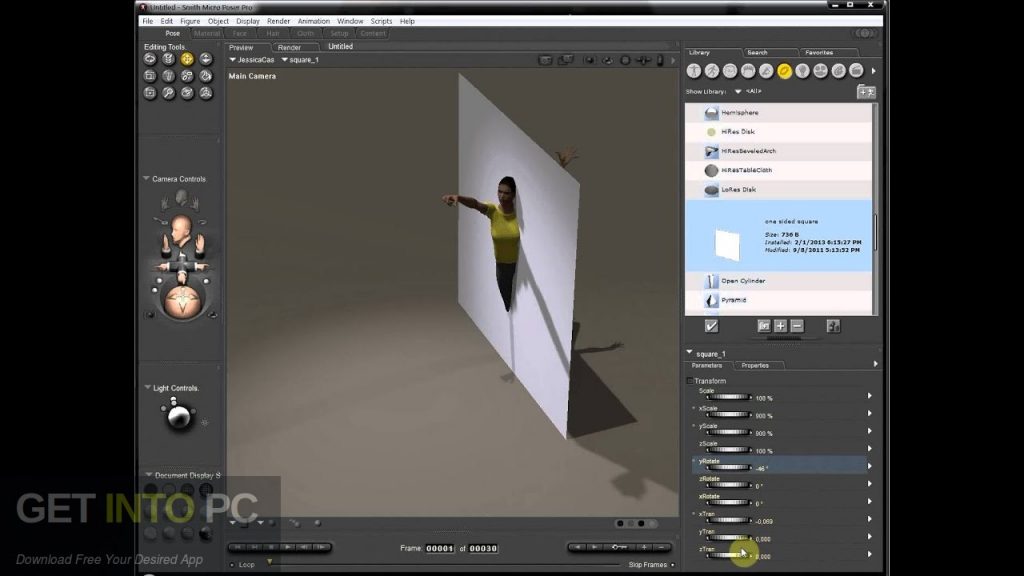1024x576 pixels.
Task: Open the parameters palette options arrow
Action: 875,364
